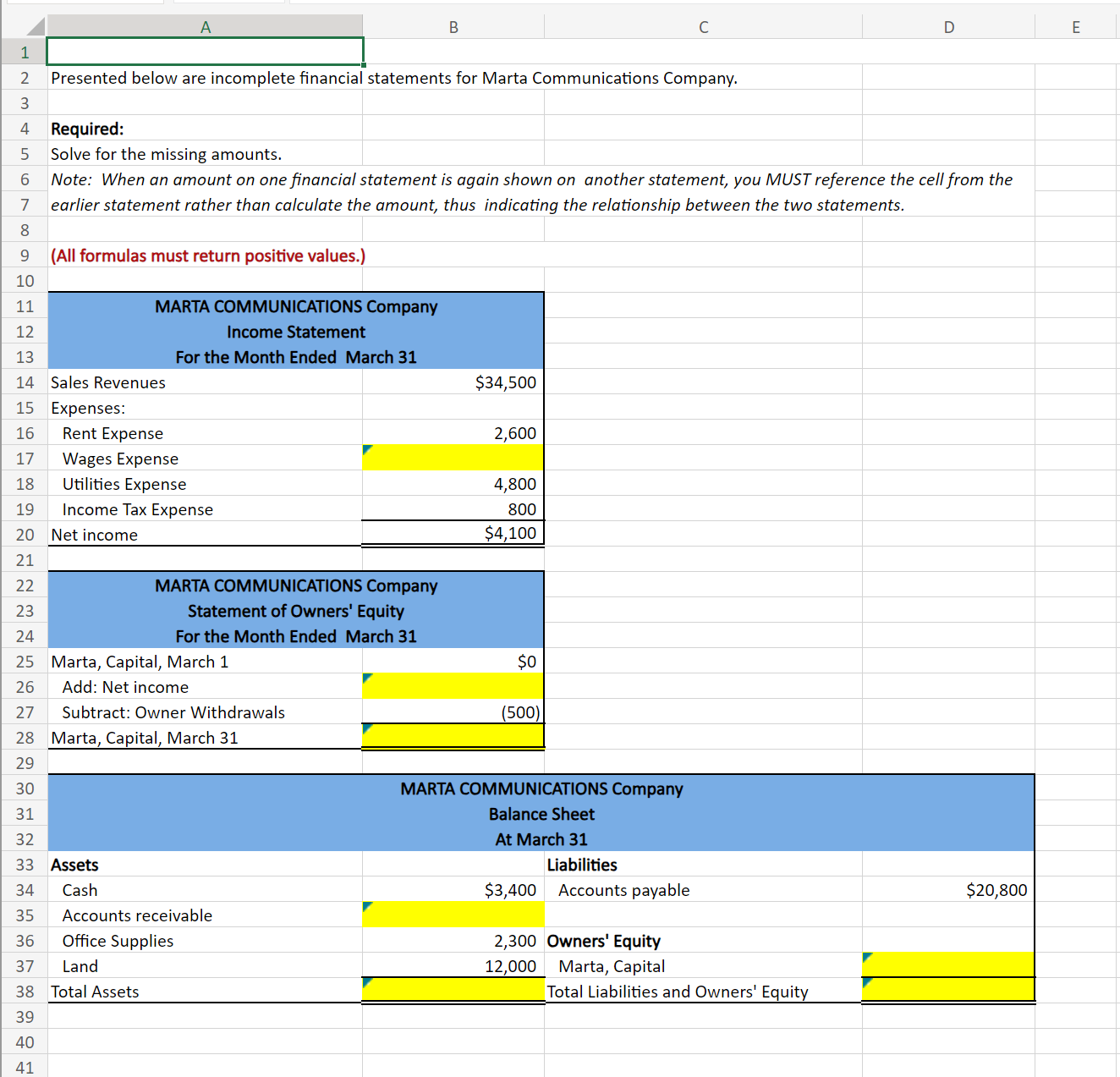The height and width of the screenshot is (1077, 1120).
Task: Select the yellow Accounts receivable cell
Action: point(453,915)
